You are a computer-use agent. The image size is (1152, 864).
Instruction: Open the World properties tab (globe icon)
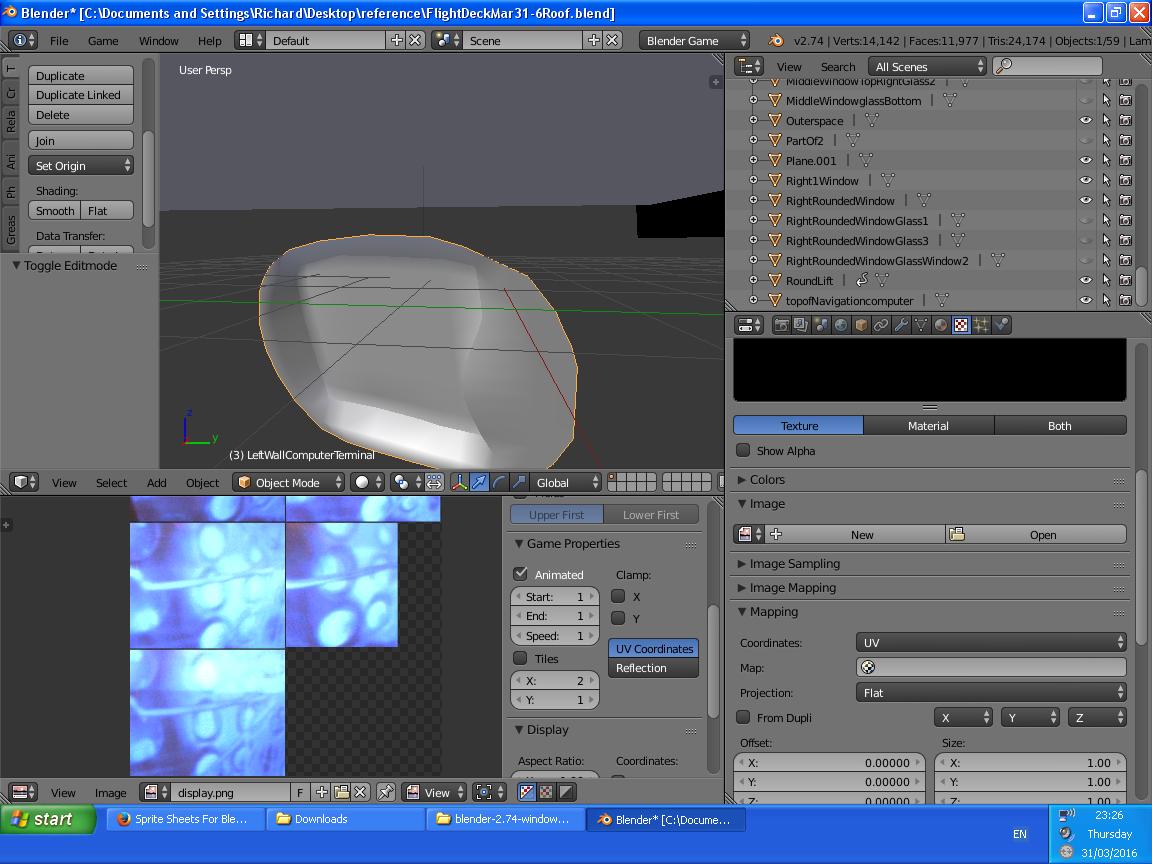coord(840,325)
